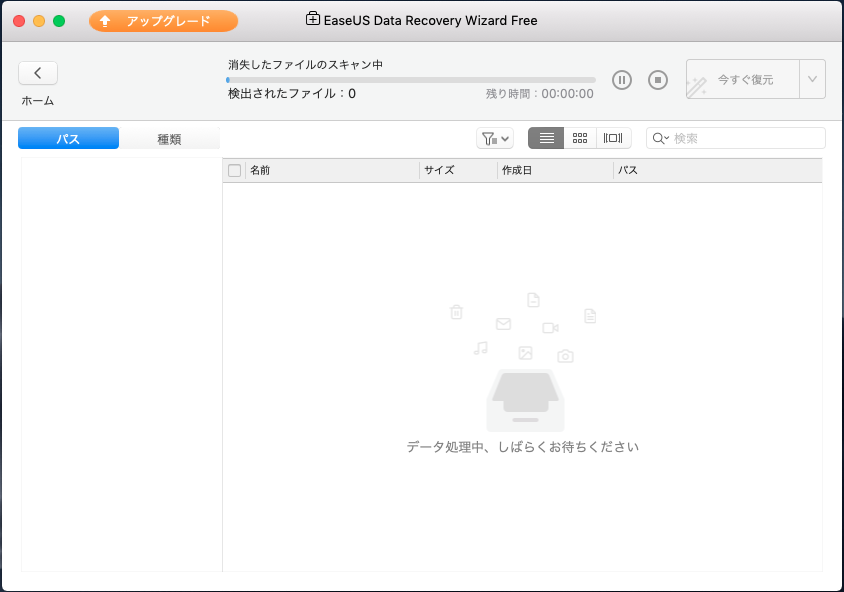
Task: Click the upward arrow icon on upgrade button
Action: pyautogui.click(x=105, y=21)
